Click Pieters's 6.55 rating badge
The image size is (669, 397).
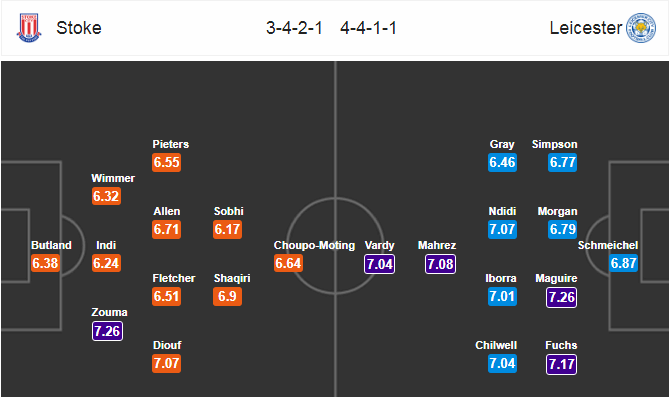pyautogui.click(x=166, y=163)
